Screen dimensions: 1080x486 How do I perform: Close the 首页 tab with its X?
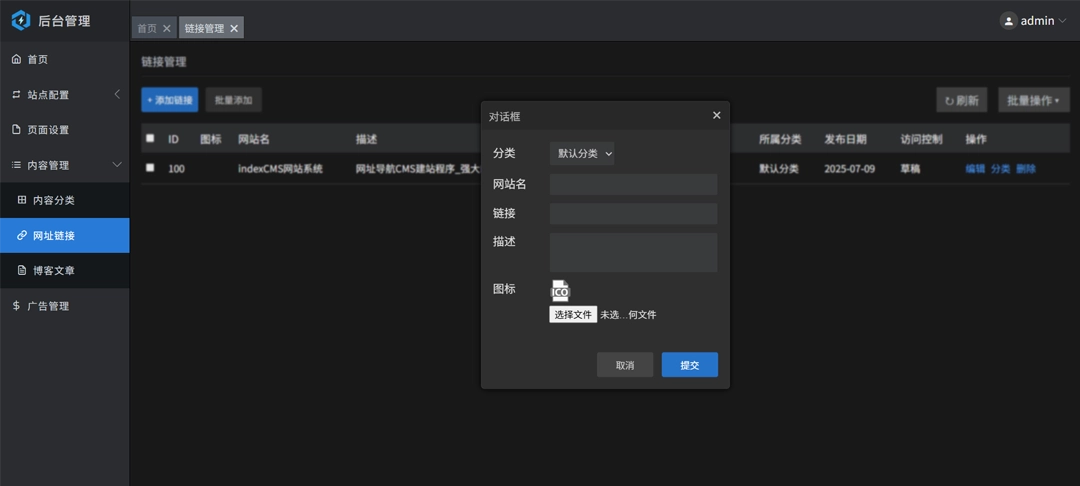point(167,29)
